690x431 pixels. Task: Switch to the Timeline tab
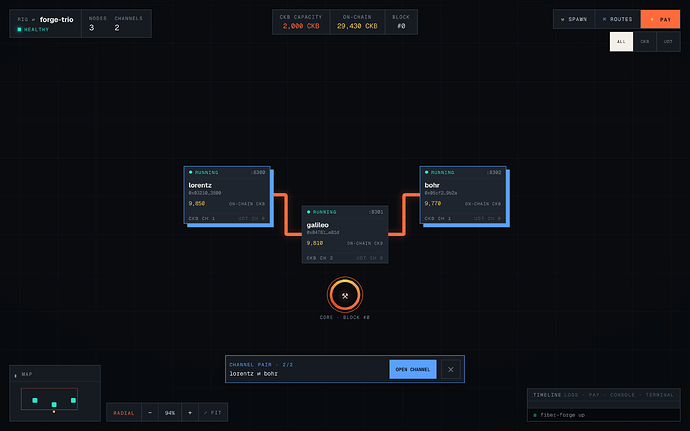[x=547, y=395]
